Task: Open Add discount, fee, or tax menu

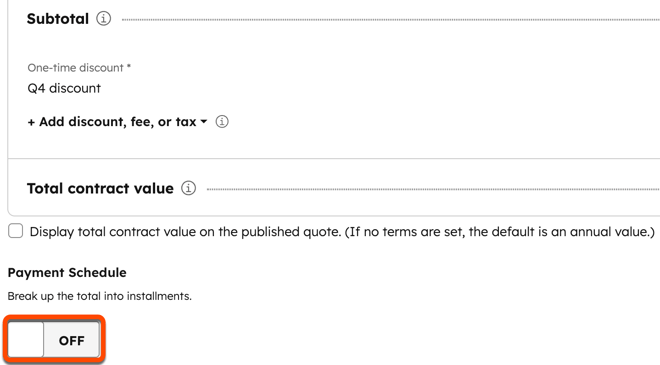Action: click(x=117, y=122)
